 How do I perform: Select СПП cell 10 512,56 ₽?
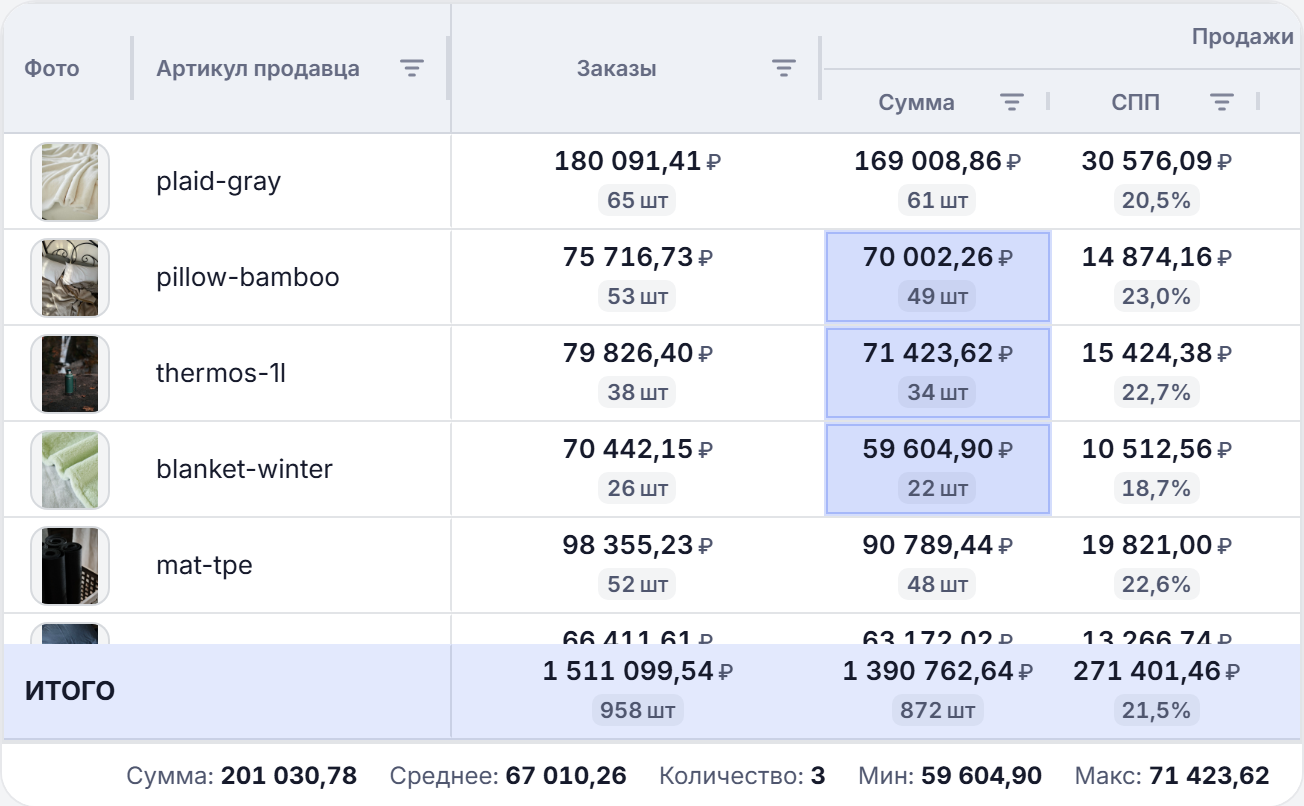click(1156, 469)
